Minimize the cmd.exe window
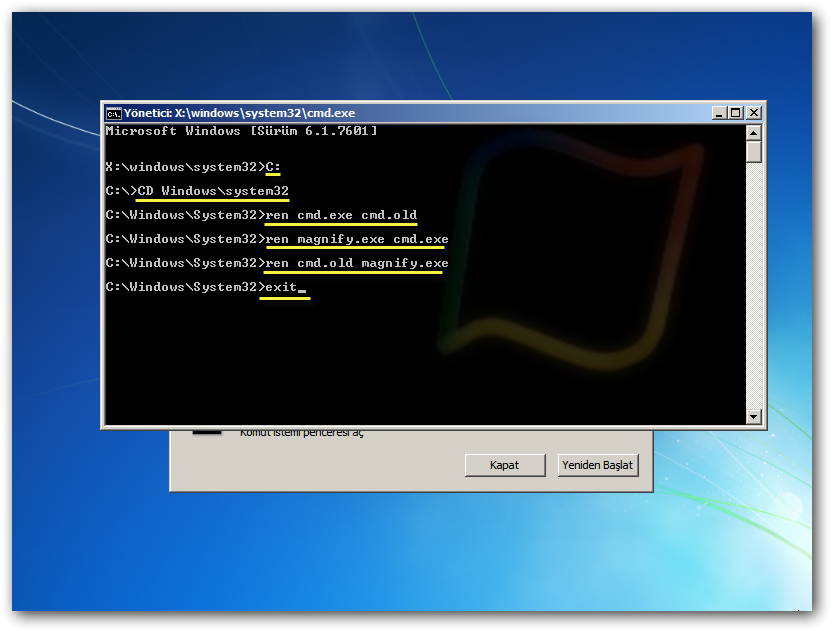 click(x=718, y=113)
